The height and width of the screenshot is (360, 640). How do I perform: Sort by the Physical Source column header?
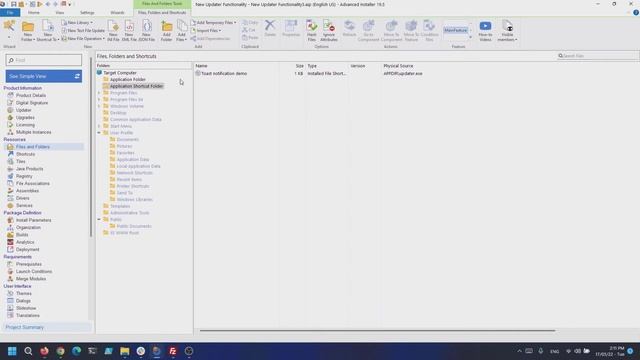398,66
